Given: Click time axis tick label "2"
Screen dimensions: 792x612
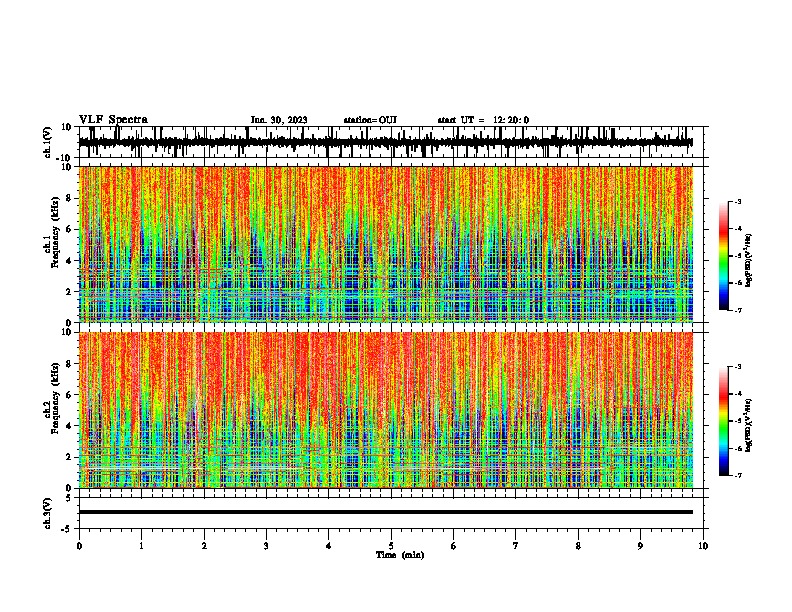Looking at the screenshot, I should click(x=204, y=546).
